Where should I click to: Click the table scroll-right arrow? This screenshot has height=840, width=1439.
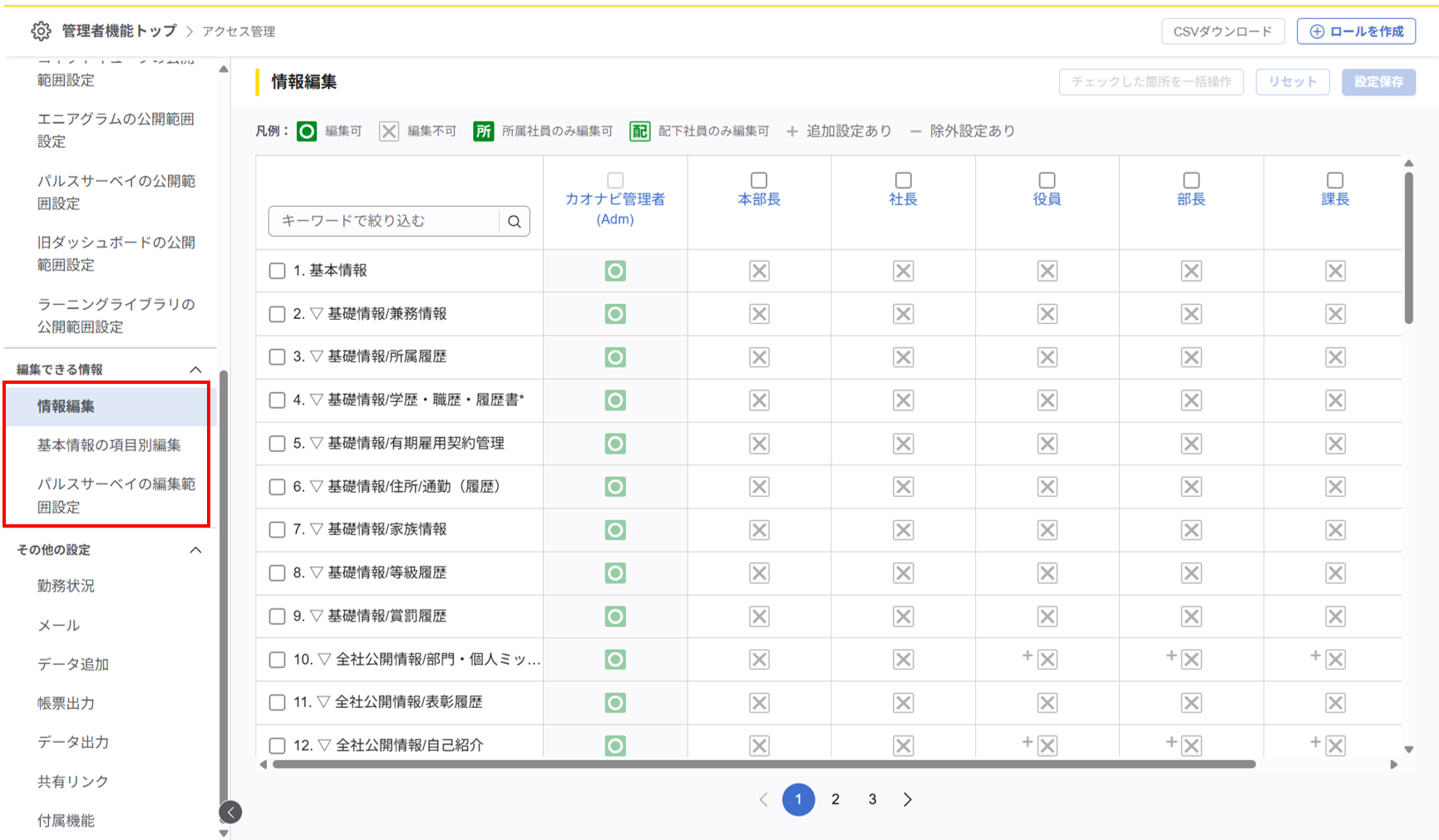point(1394,764)
